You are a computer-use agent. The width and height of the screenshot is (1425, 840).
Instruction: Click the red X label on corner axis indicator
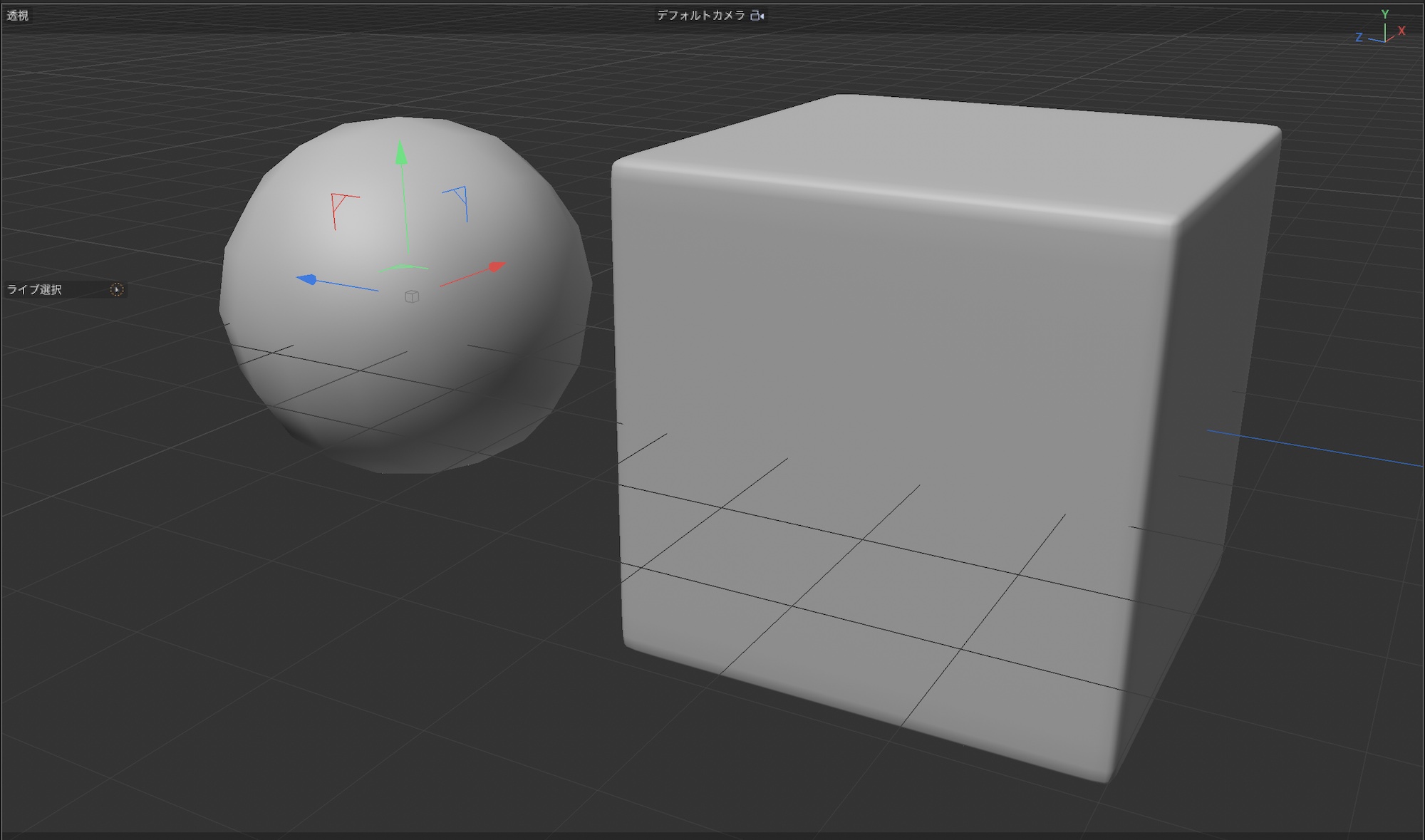point(1401,31)
